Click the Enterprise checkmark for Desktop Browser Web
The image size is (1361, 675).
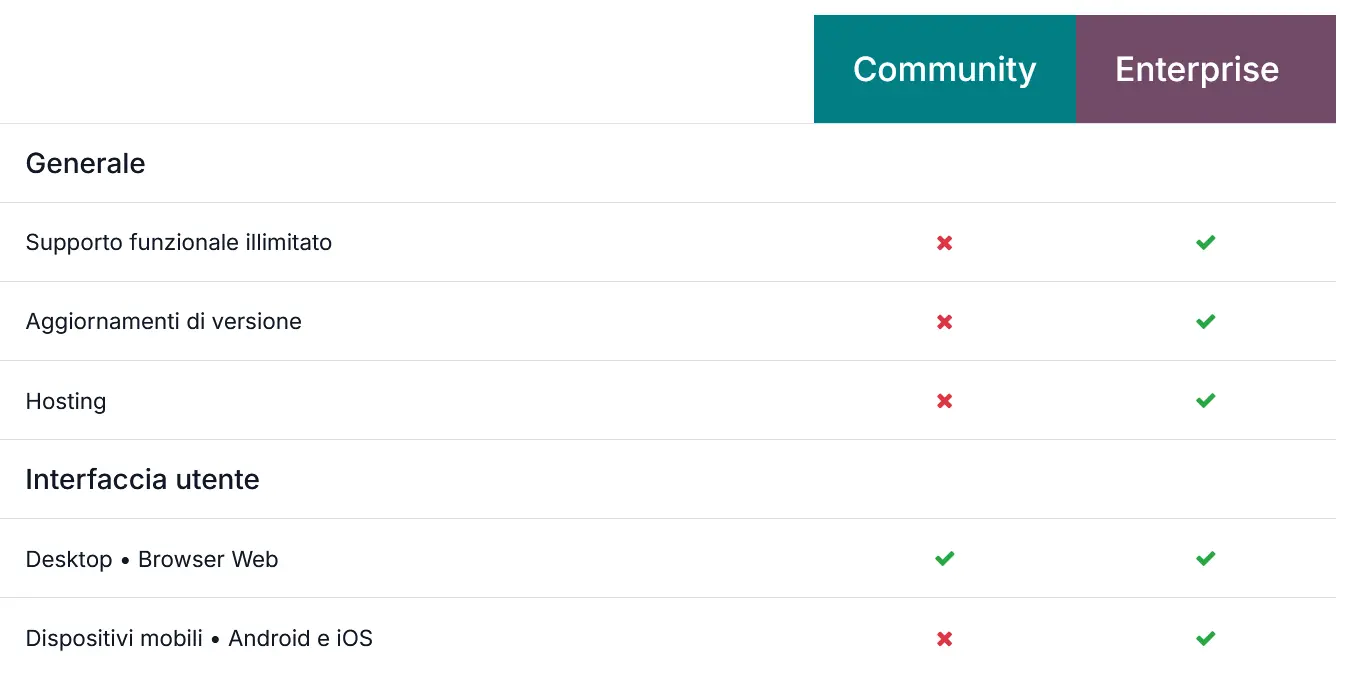point(1205,558)
